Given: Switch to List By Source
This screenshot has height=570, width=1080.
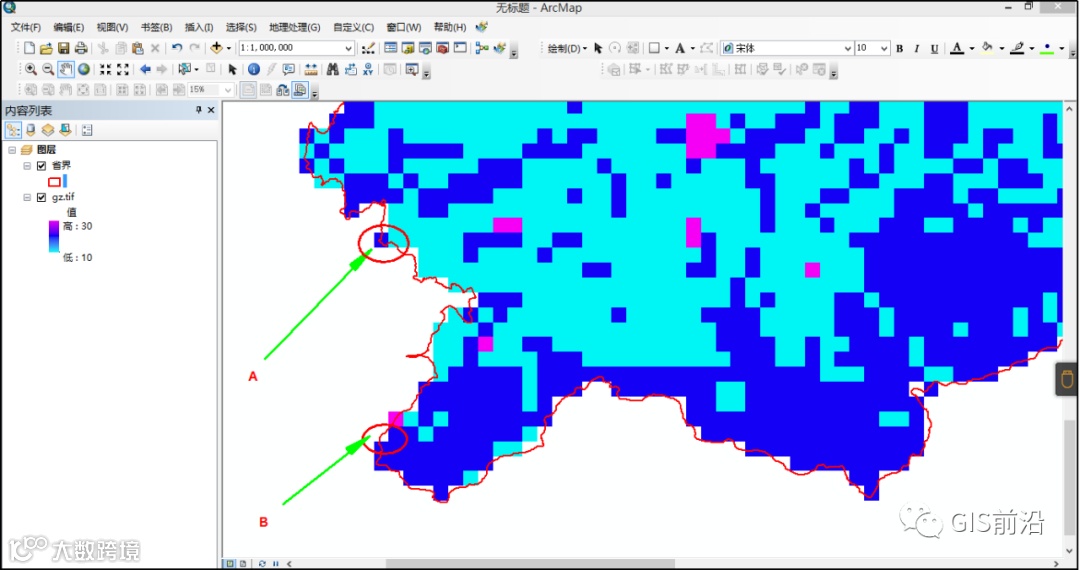Looking at the screenshot, I should (30, 130).
